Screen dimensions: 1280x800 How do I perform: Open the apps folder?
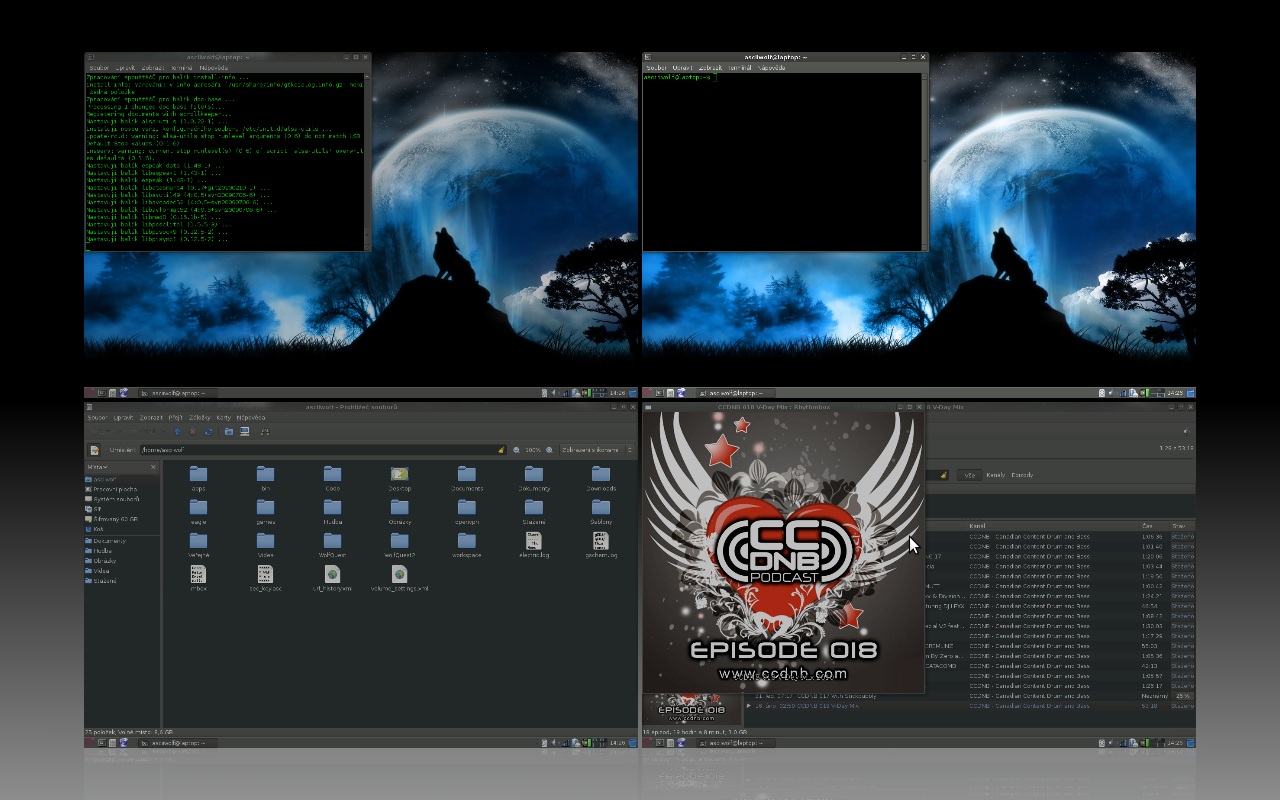coord(198,478)
